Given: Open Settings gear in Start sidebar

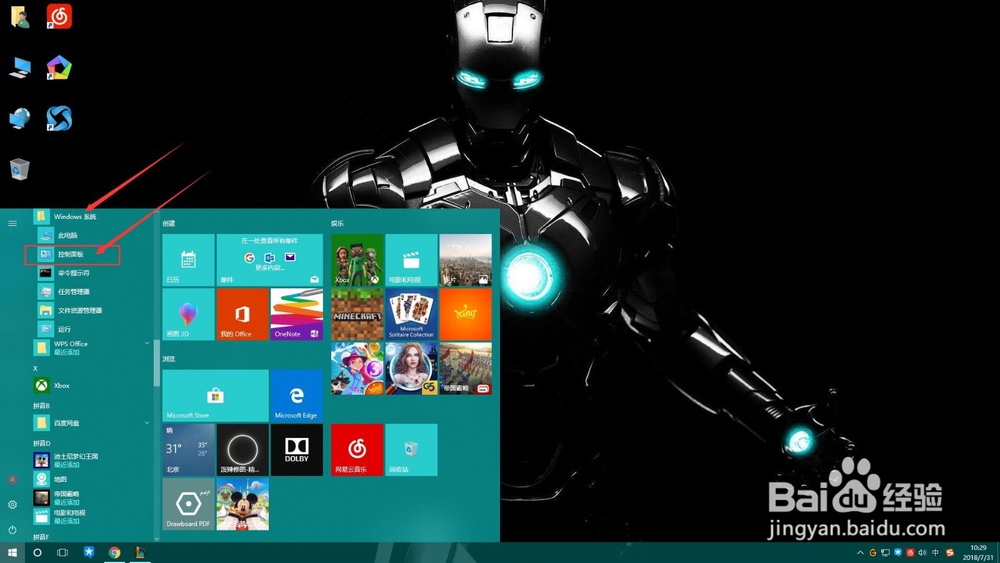Looking at the screenshot, I should (x=12, y=504).
